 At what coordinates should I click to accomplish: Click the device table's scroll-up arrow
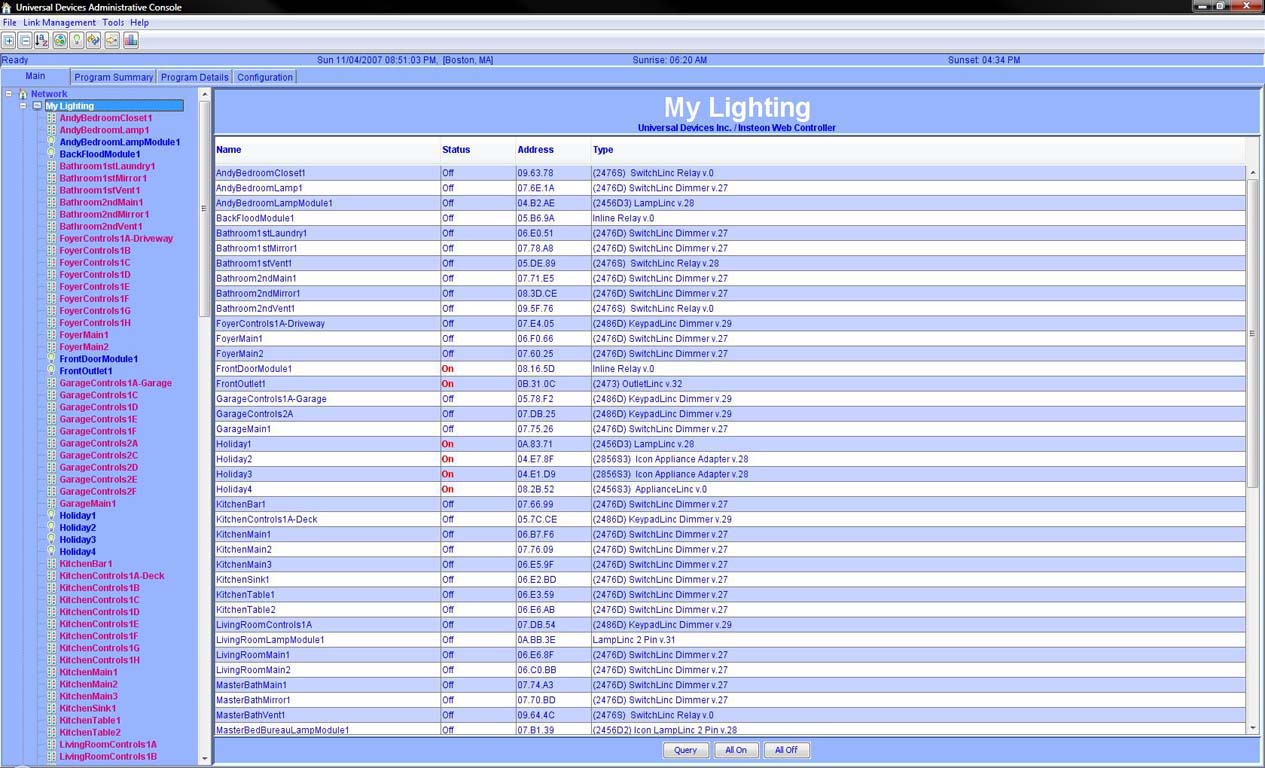1253,173
